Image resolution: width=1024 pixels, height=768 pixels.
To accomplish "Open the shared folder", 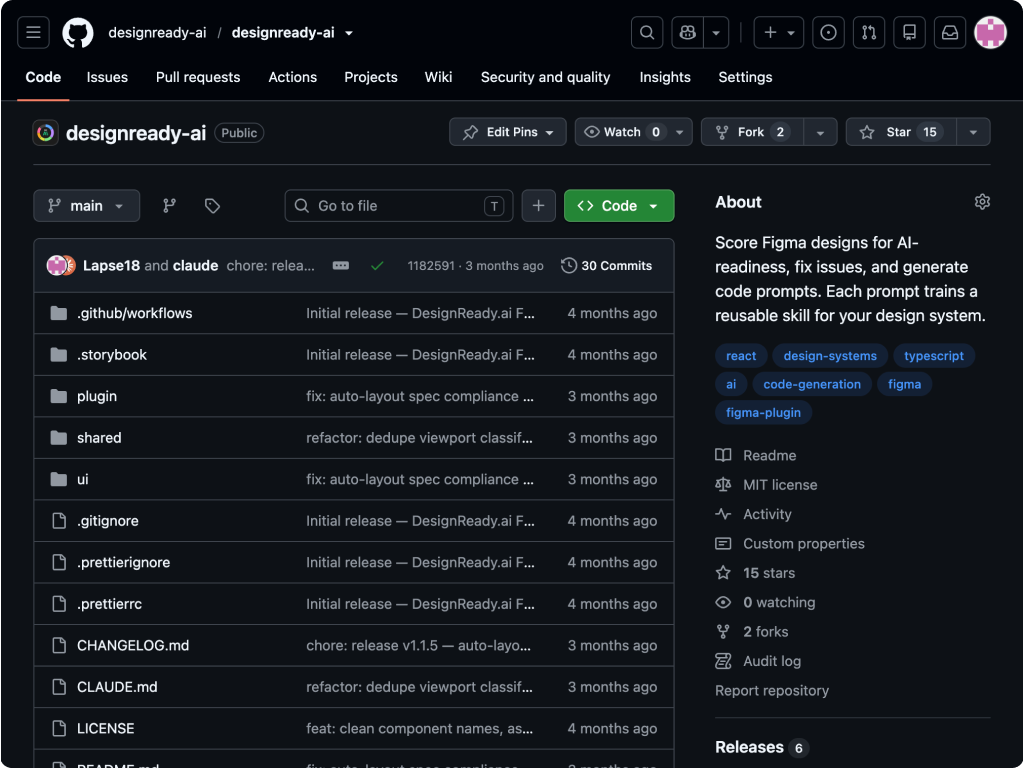I will (99, 438).
